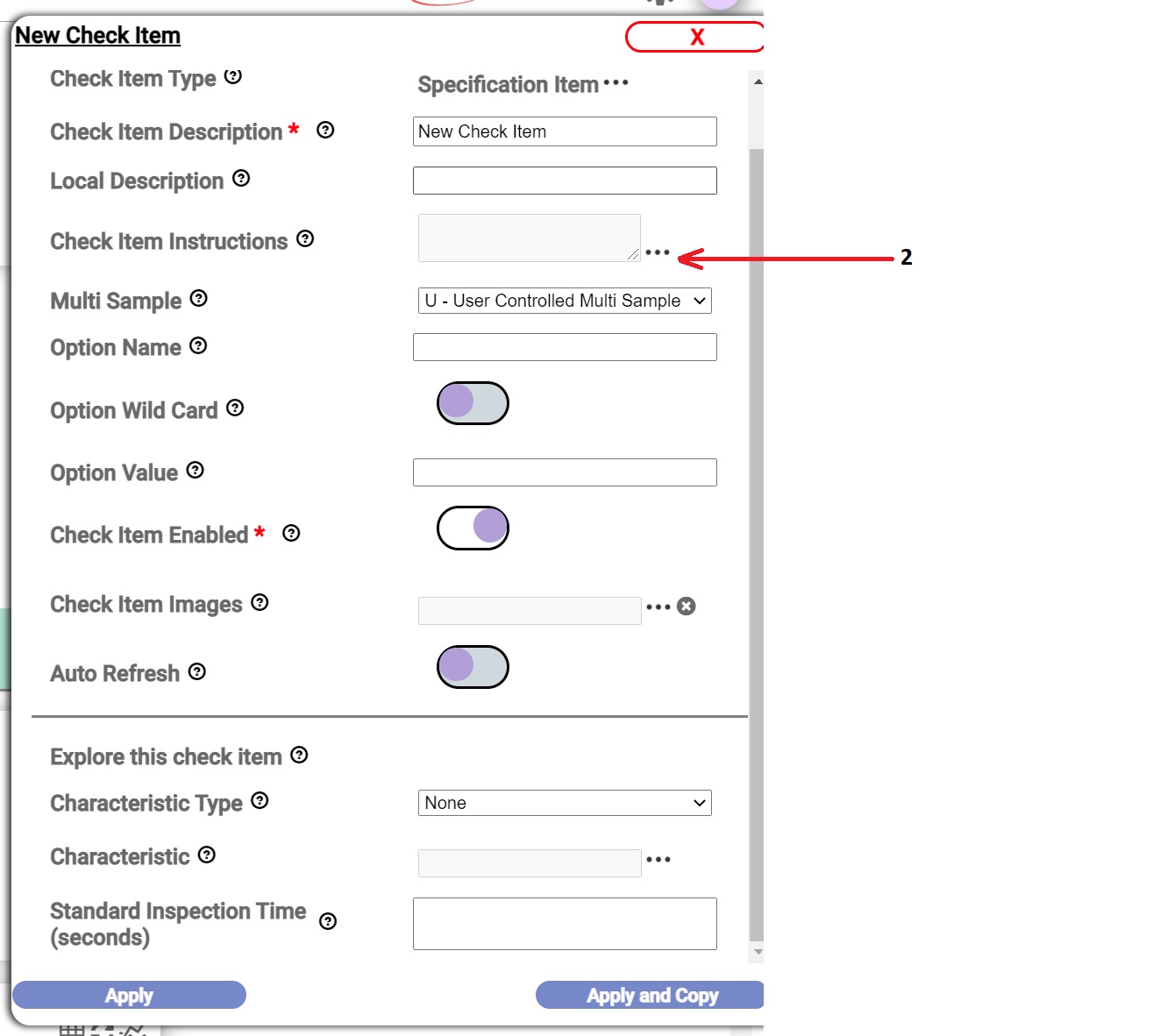Click help icon beside Multi Sample label
The height and width of the screenshot is (1036, 1167).
click(199, 298)
